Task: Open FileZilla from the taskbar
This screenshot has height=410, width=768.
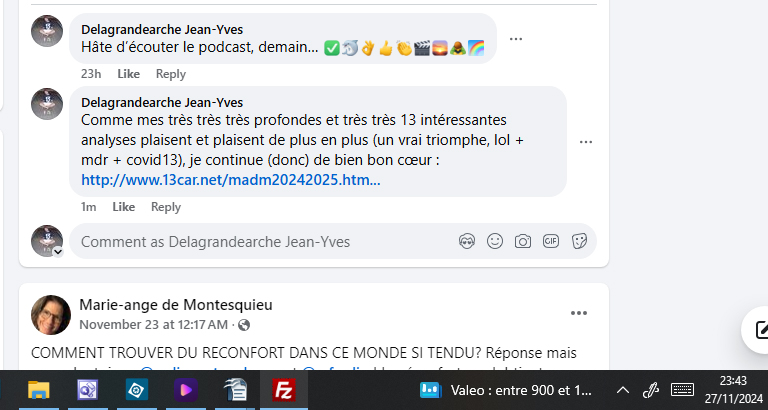Action: tap(284, 390)
